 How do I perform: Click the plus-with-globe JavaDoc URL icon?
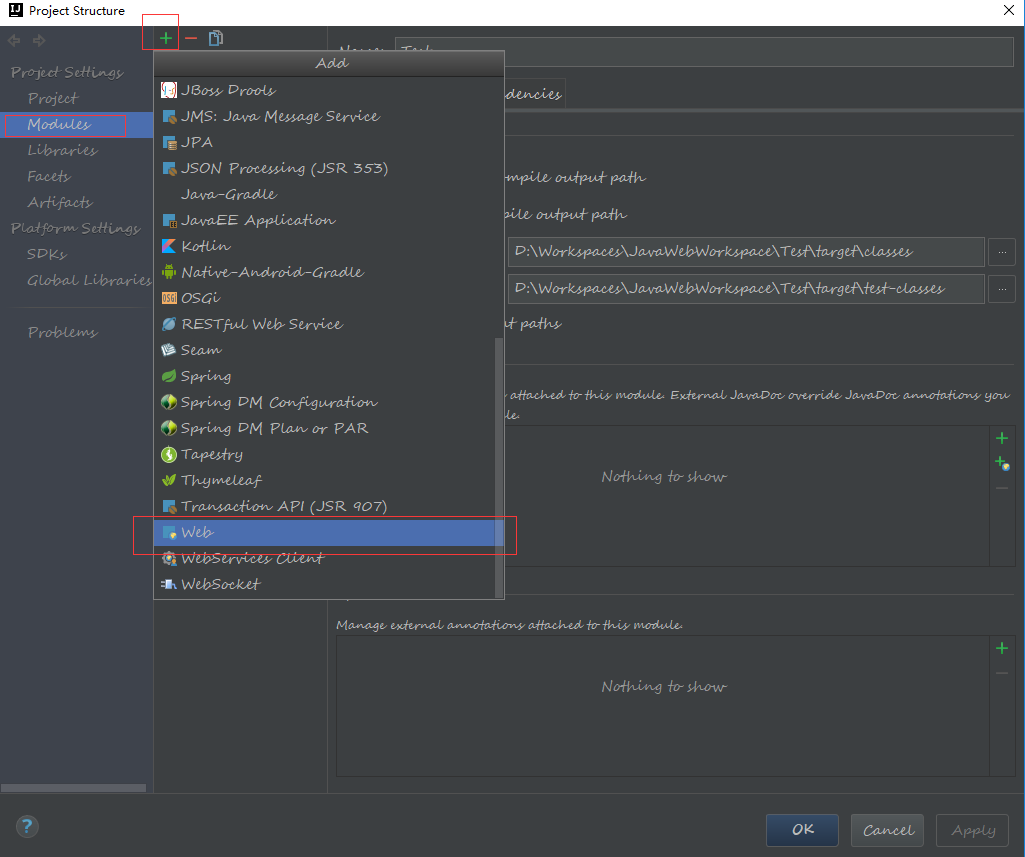tap(1002, 463)
